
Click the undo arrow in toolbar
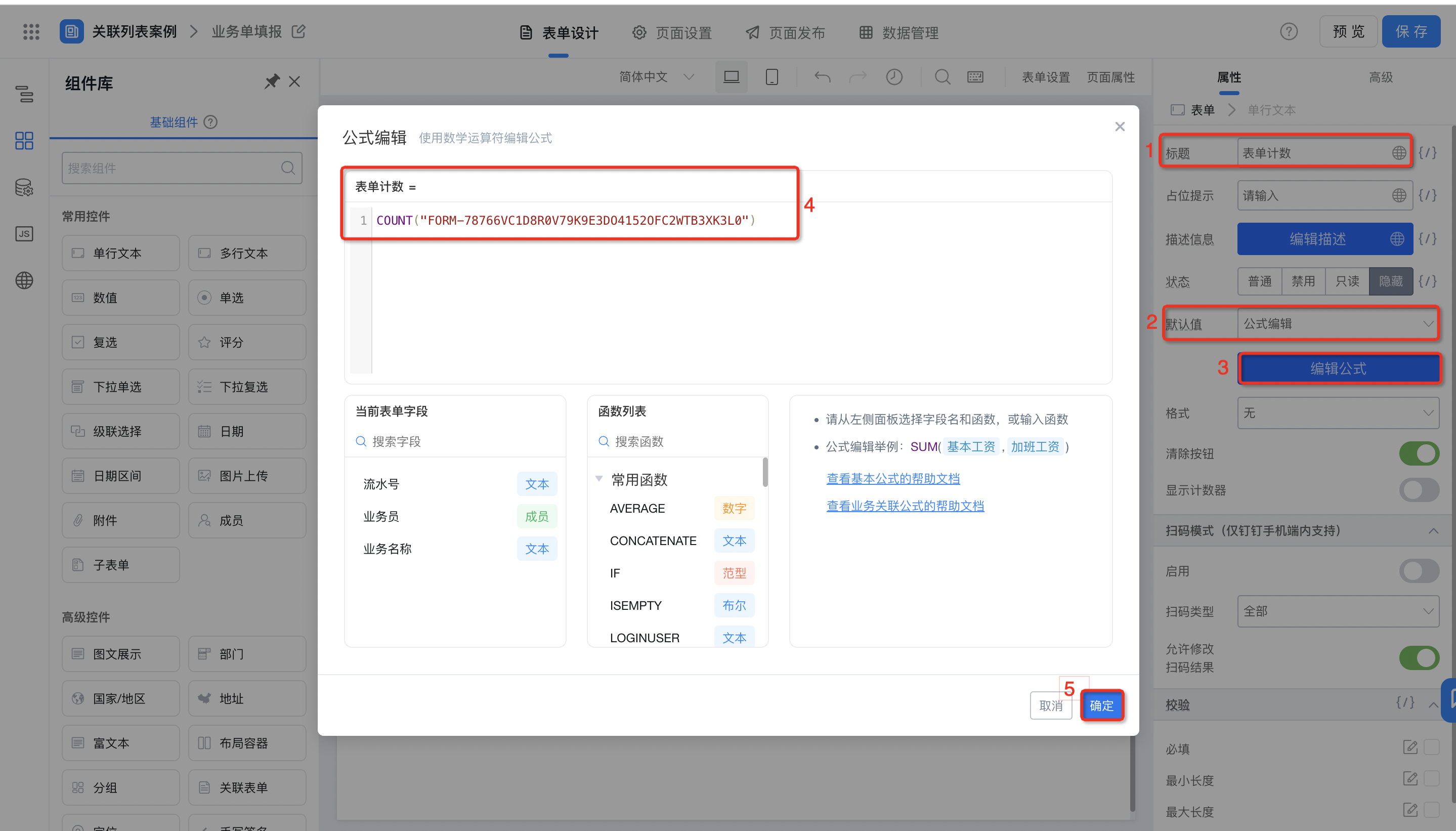(822, 76)
